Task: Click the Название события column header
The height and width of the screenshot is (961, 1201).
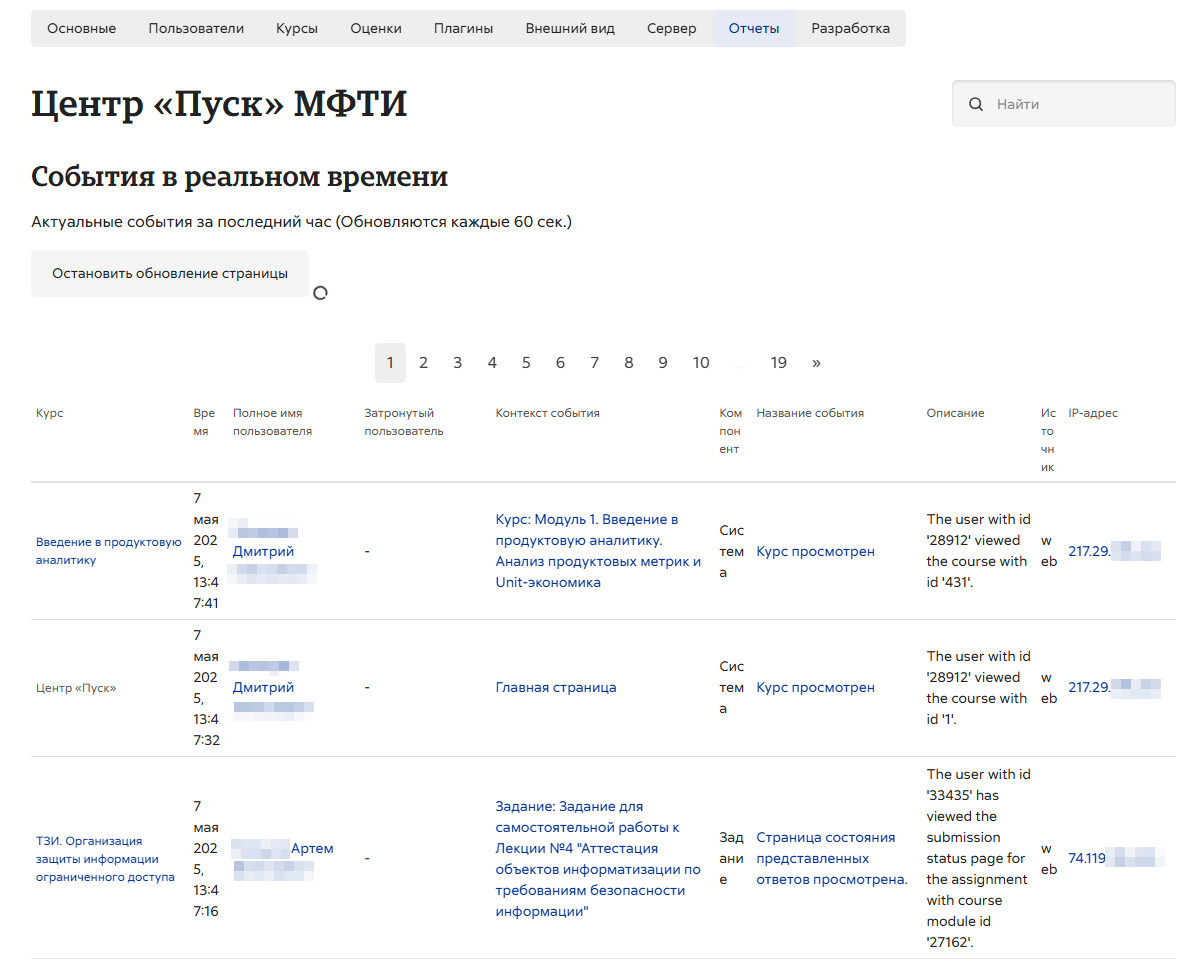Action: (810, 413)
